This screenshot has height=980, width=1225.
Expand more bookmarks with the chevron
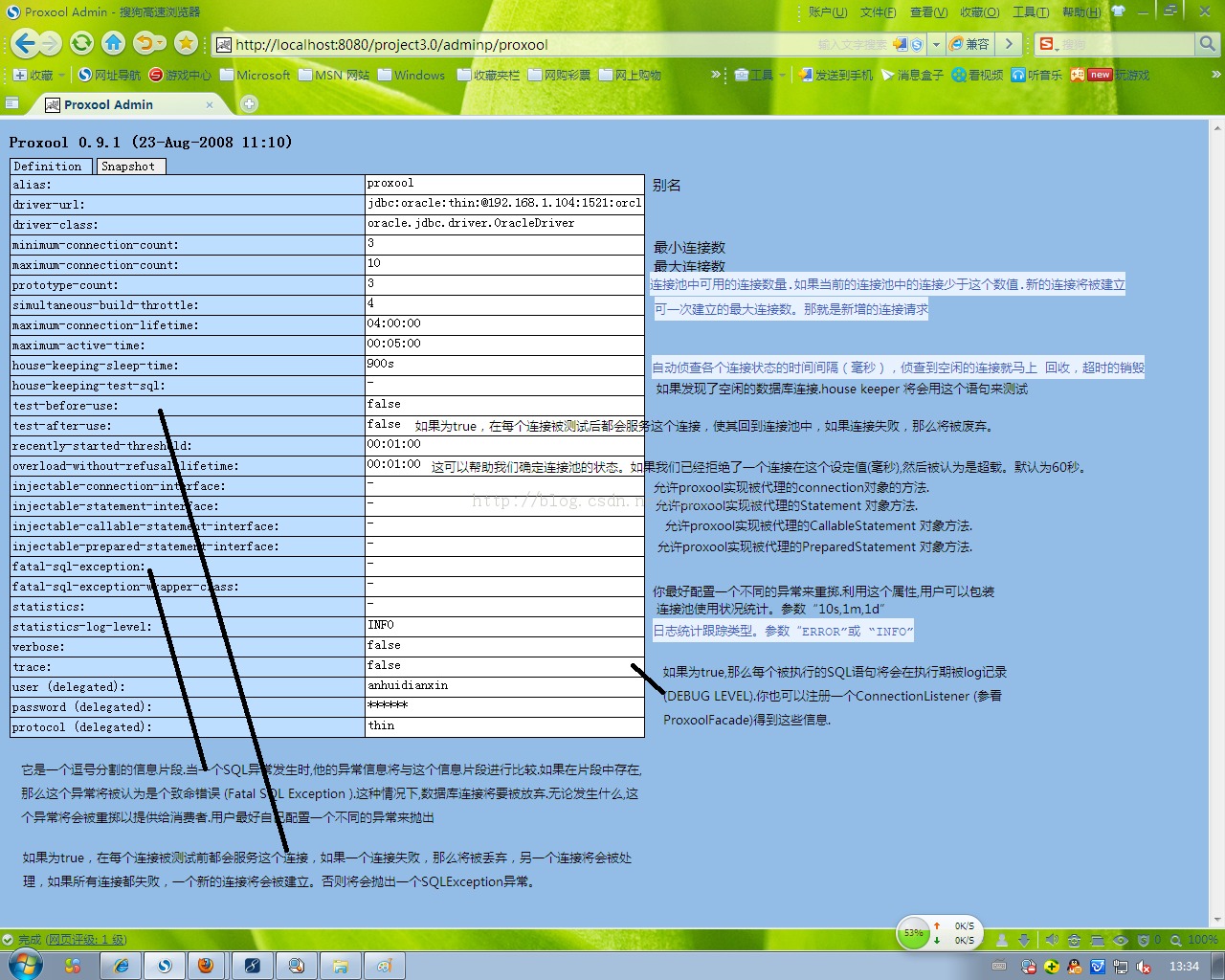[717, 75]
